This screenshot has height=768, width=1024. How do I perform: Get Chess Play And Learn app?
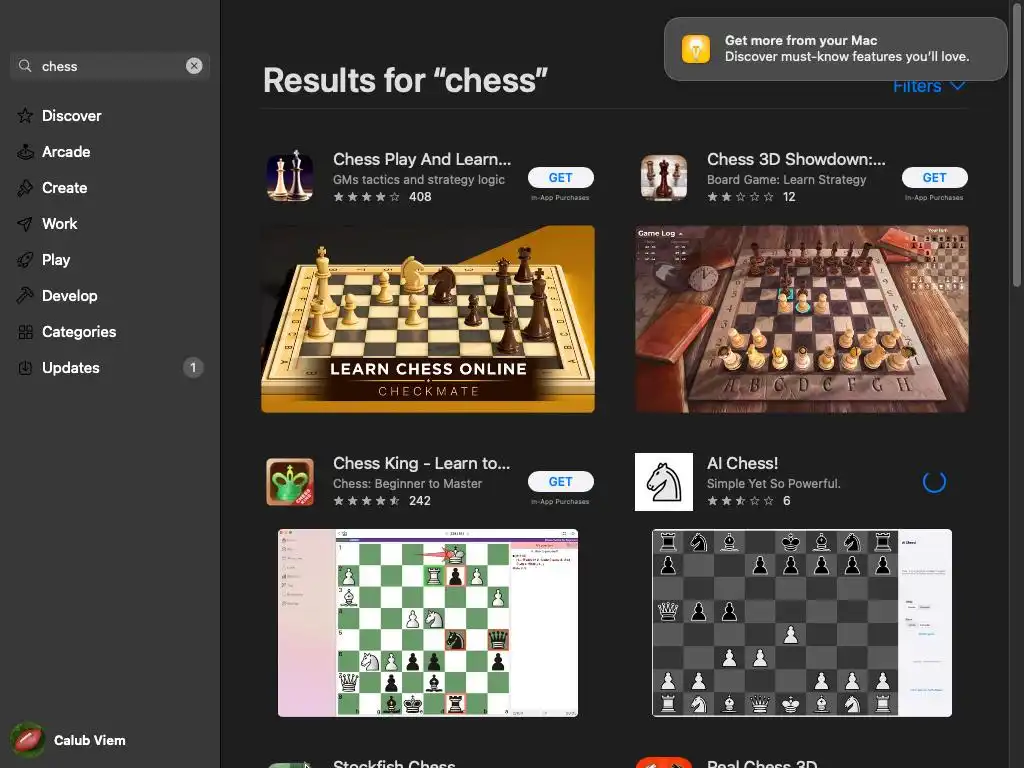[560, 178]
